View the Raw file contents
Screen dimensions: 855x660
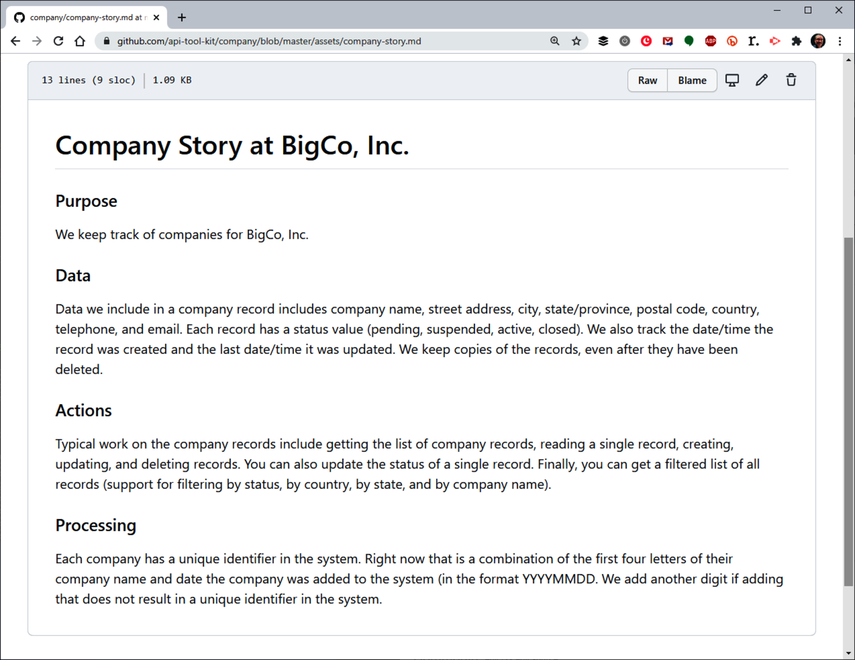(x=647, y=80)
